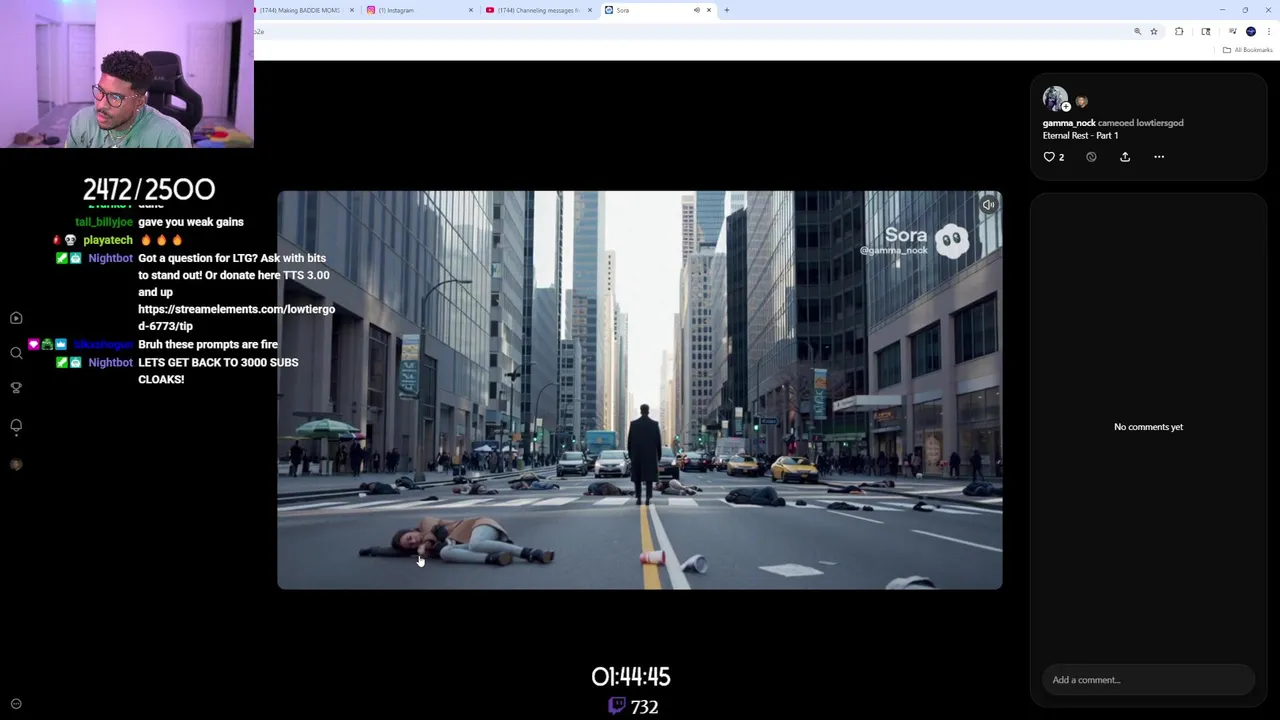Screen dimensions: 1280x720
Task: Click the 'Bruh these prompts are fire' message
Action: pyautogui.click(x=208, y=344)
